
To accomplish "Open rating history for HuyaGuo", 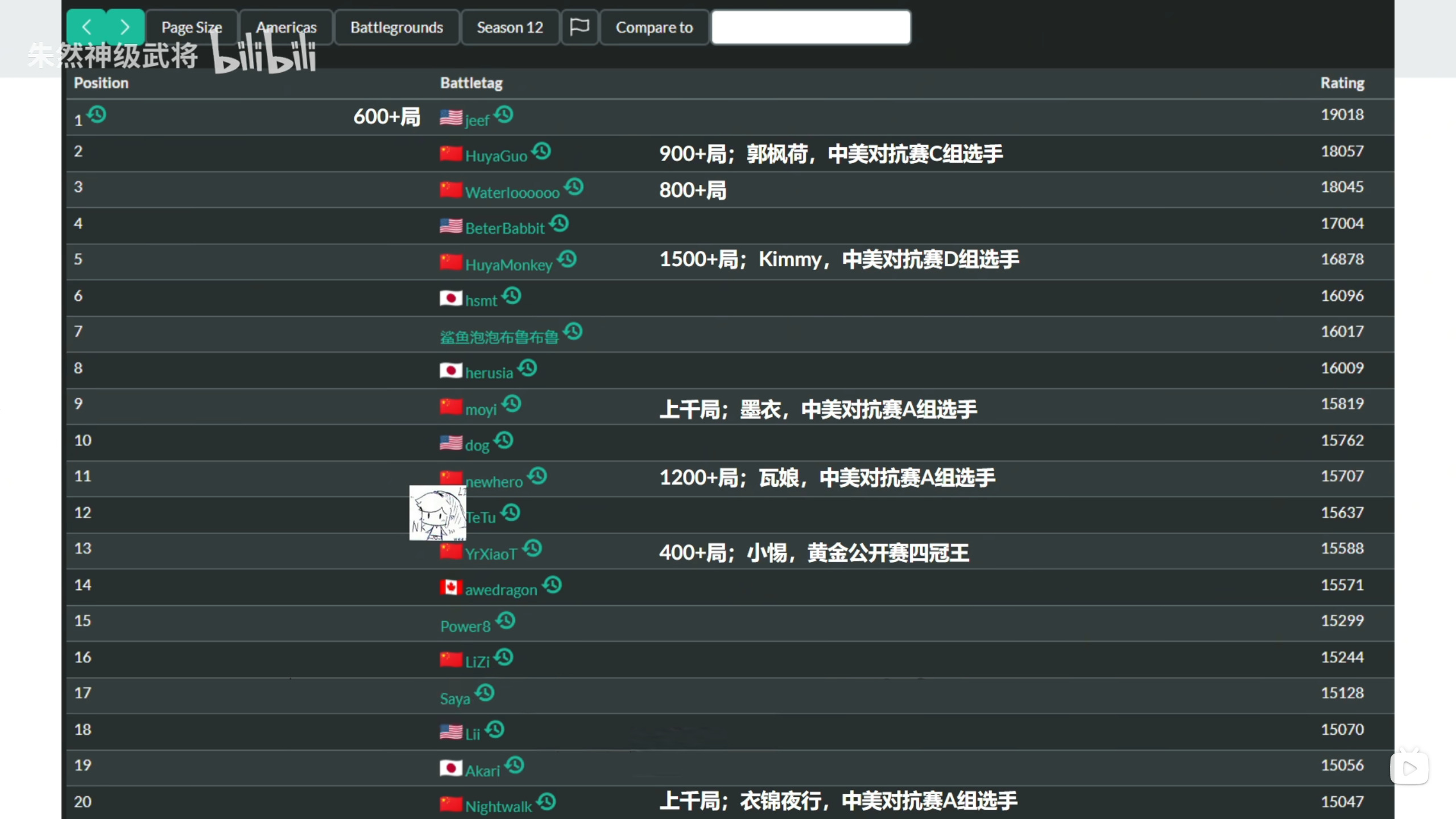I will click(x=541, y=151).
